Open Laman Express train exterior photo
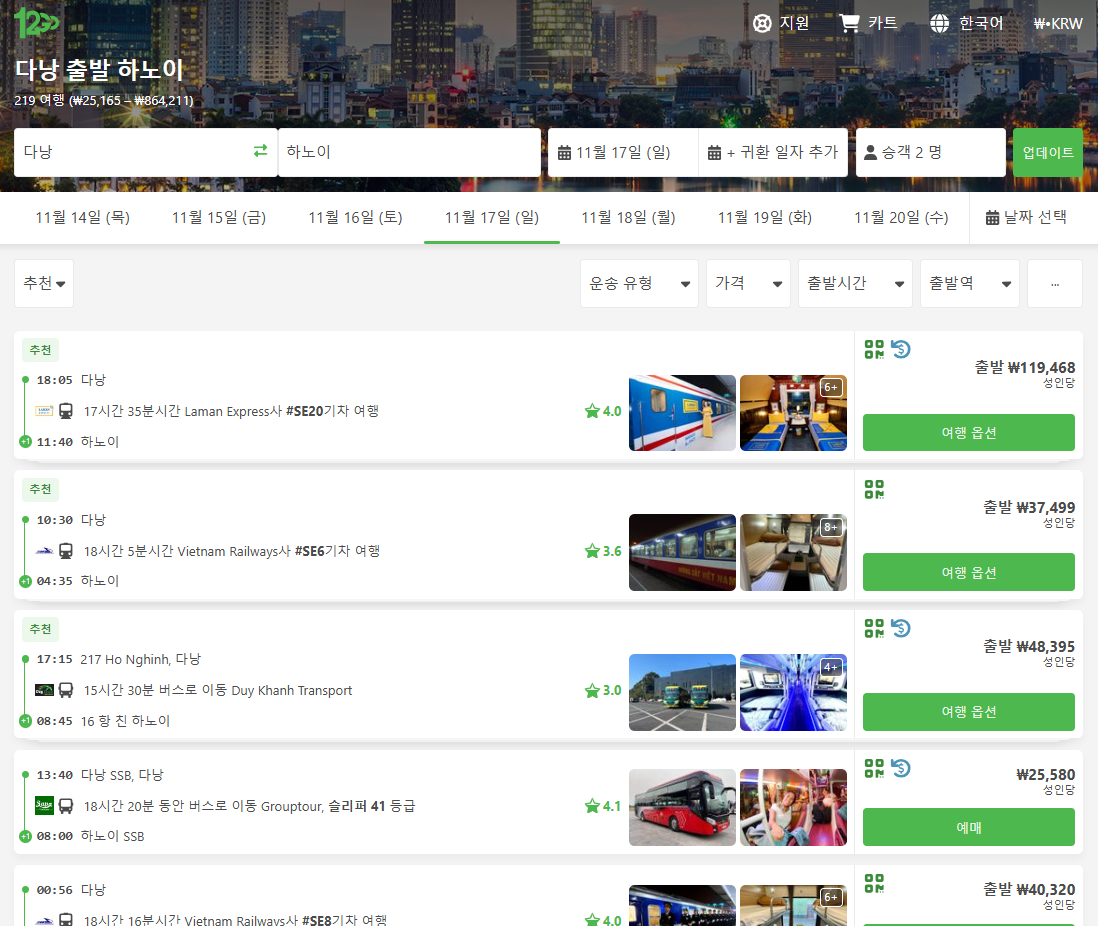The height and width of the screenshot is (926, 1098). 682,413
